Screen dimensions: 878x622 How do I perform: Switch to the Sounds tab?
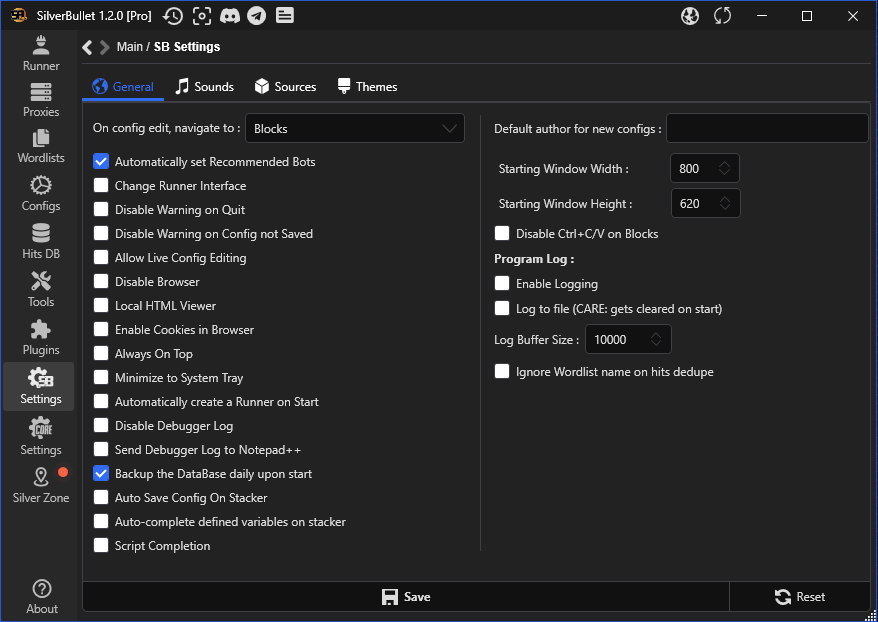(x=204, y=87)
